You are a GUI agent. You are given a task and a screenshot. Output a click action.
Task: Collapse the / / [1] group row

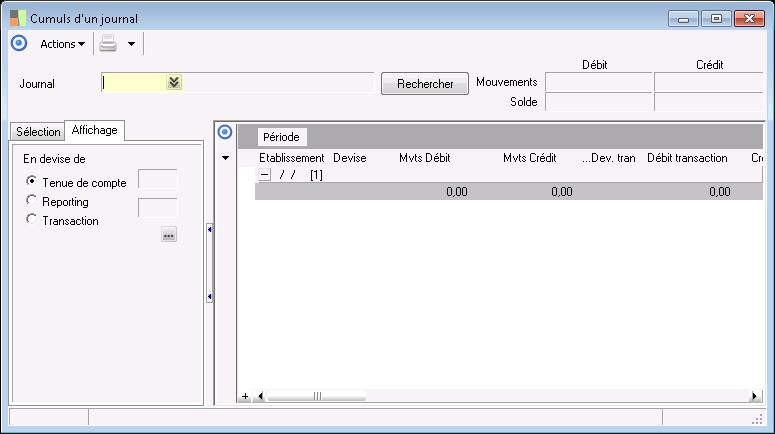click(265, 174)
